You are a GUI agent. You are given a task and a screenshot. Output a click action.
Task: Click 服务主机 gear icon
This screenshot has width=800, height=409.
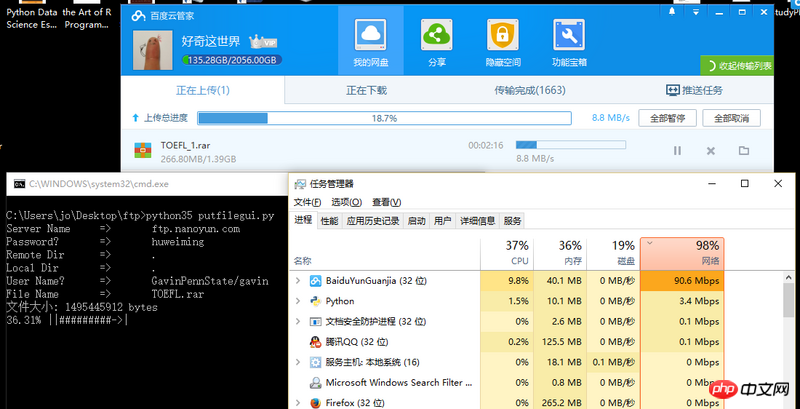click(x=316, y=362)
